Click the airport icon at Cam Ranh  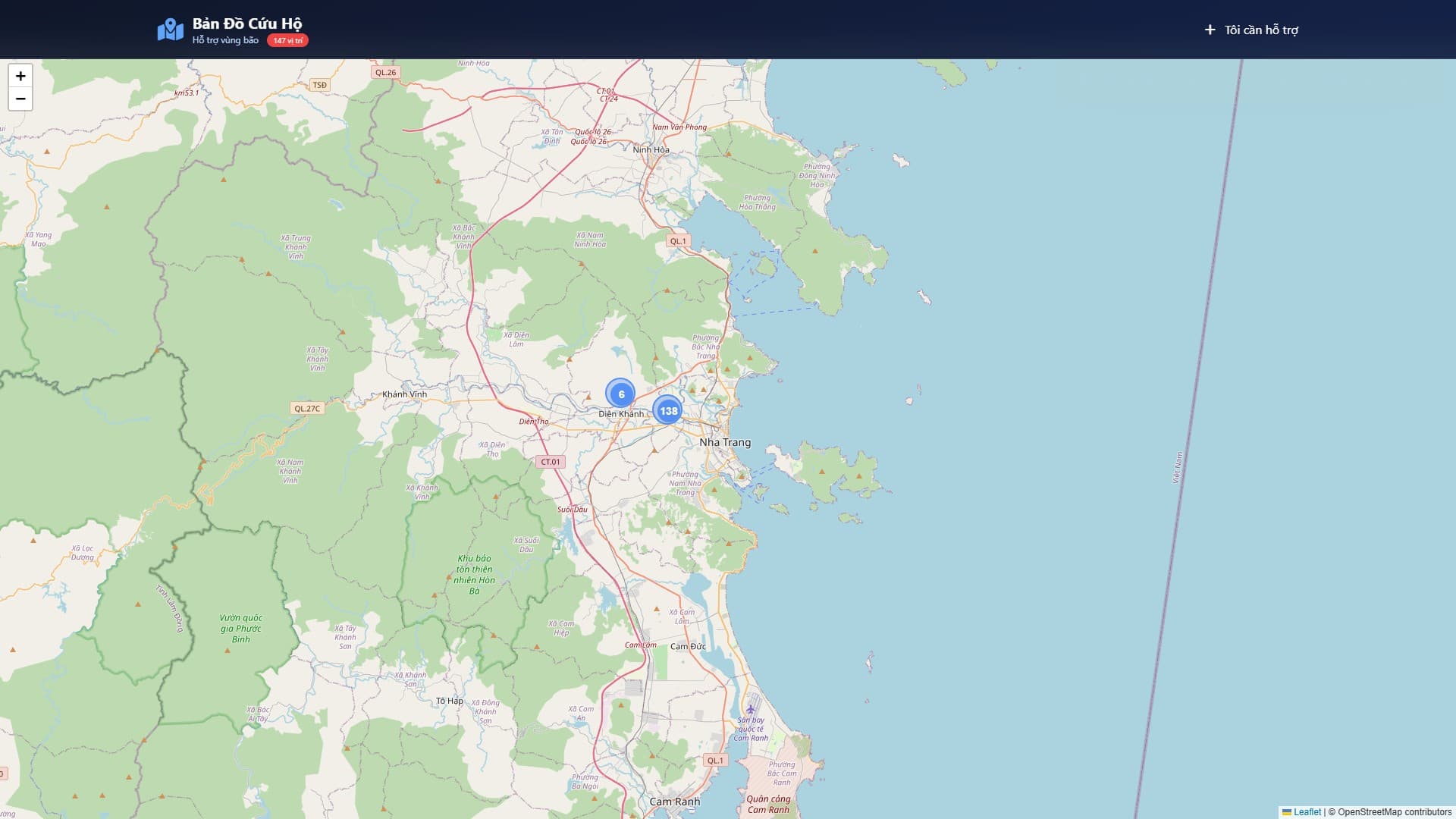pos(751,709)
